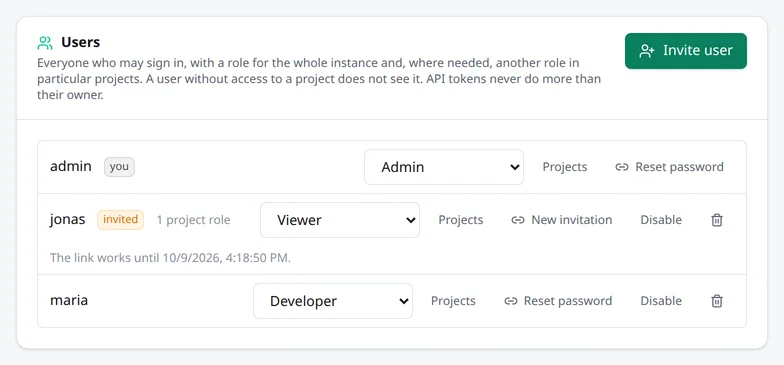Screen dimensions: 784x365
Task: Click the Users section description paragraph
Action: point(319,80)
